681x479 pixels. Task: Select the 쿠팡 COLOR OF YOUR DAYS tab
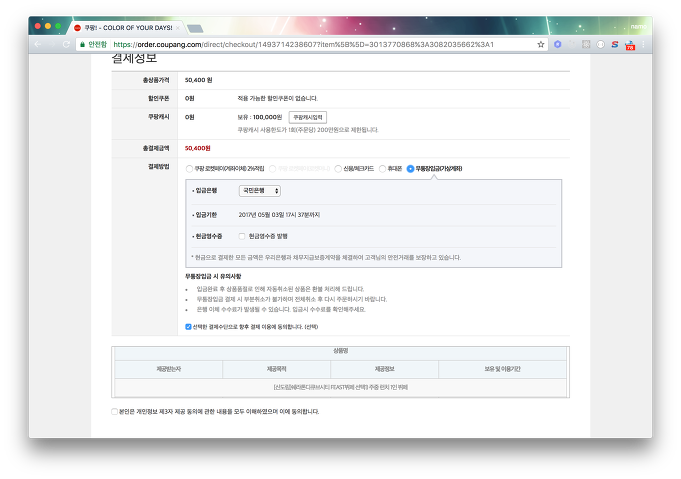point(126,27)
